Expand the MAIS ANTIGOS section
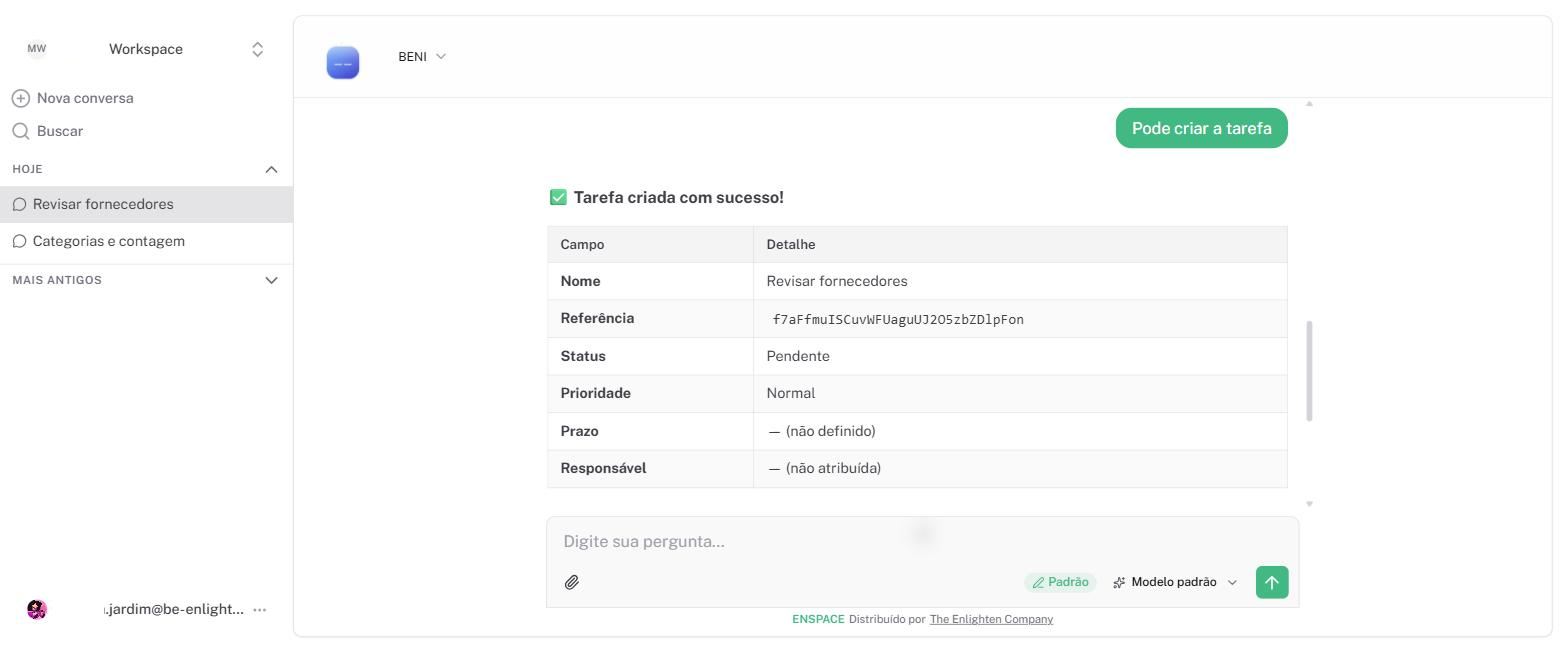This screenshot has width=1568, height=652. coord(271,280)
